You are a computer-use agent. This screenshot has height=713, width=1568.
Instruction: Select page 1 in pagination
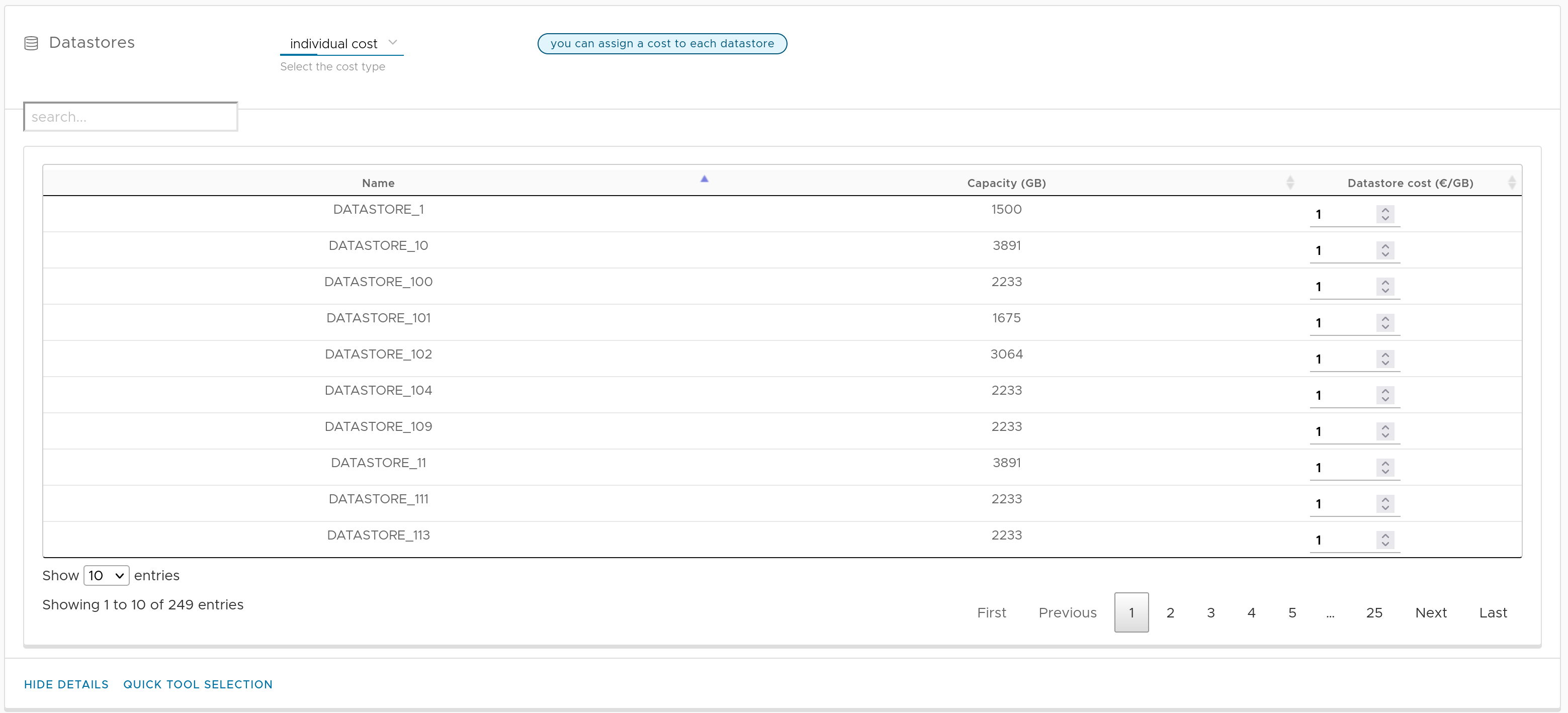point(1131,612)
